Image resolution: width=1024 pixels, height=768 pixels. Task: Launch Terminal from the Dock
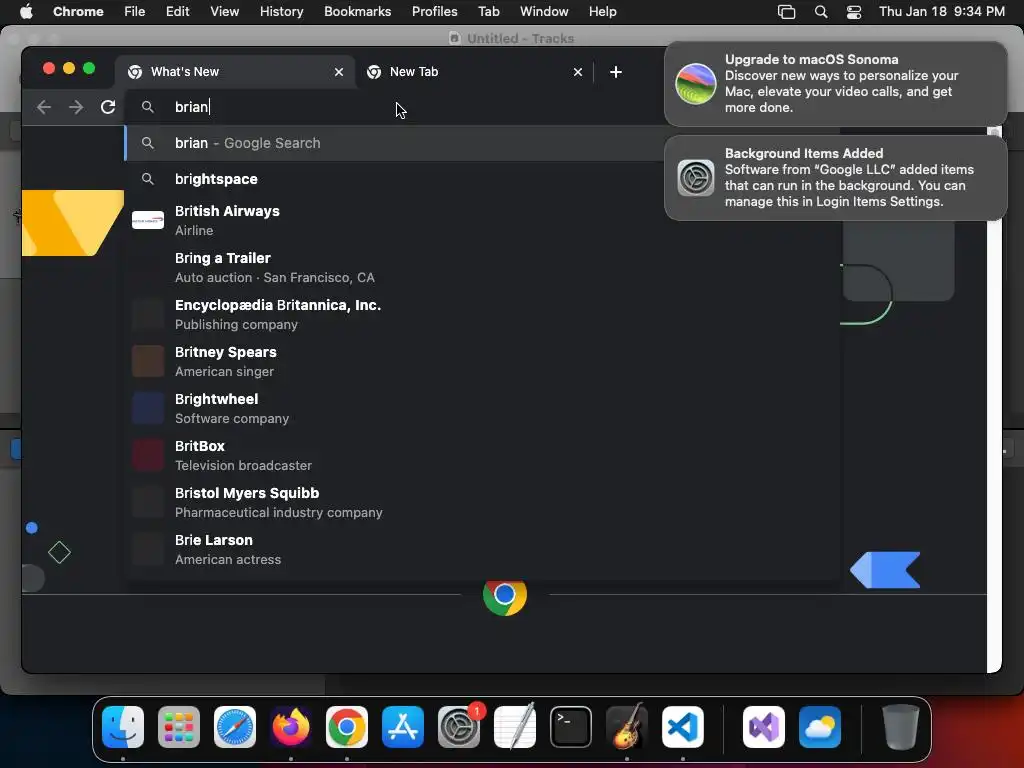point(571,727)
